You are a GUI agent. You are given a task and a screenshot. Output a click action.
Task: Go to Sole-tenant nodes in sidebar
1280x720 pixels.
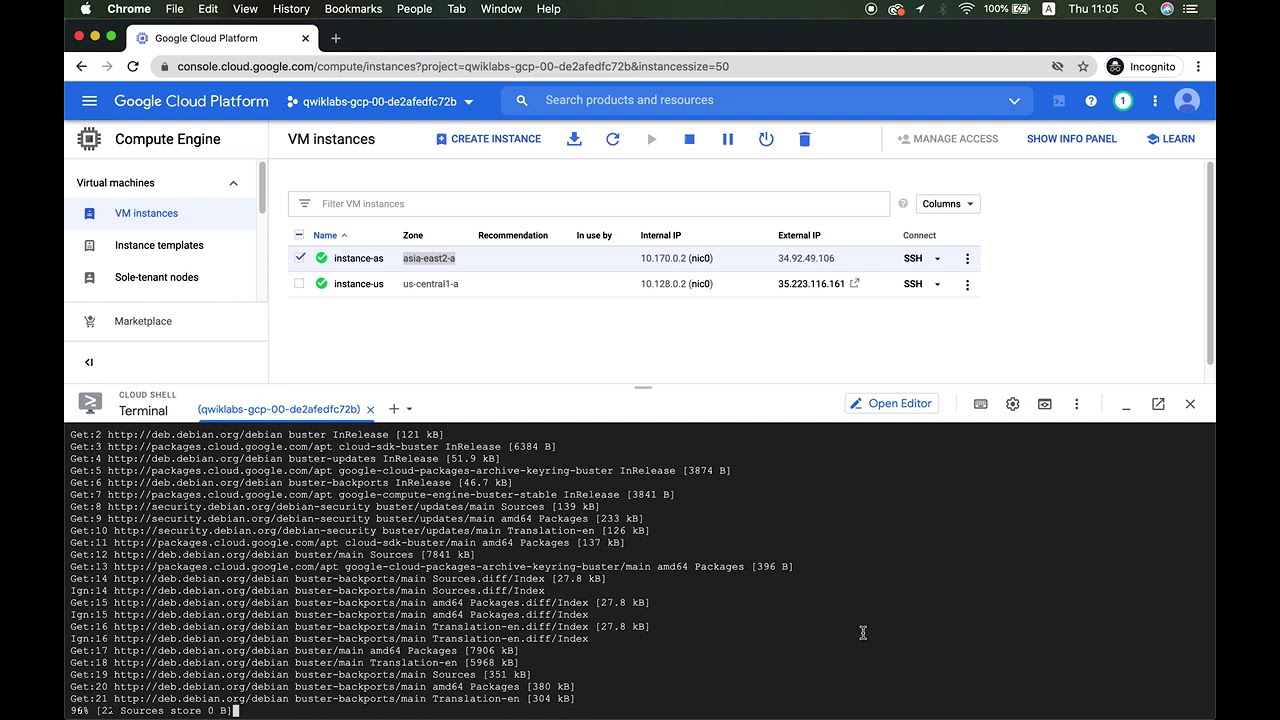(157, 277)
